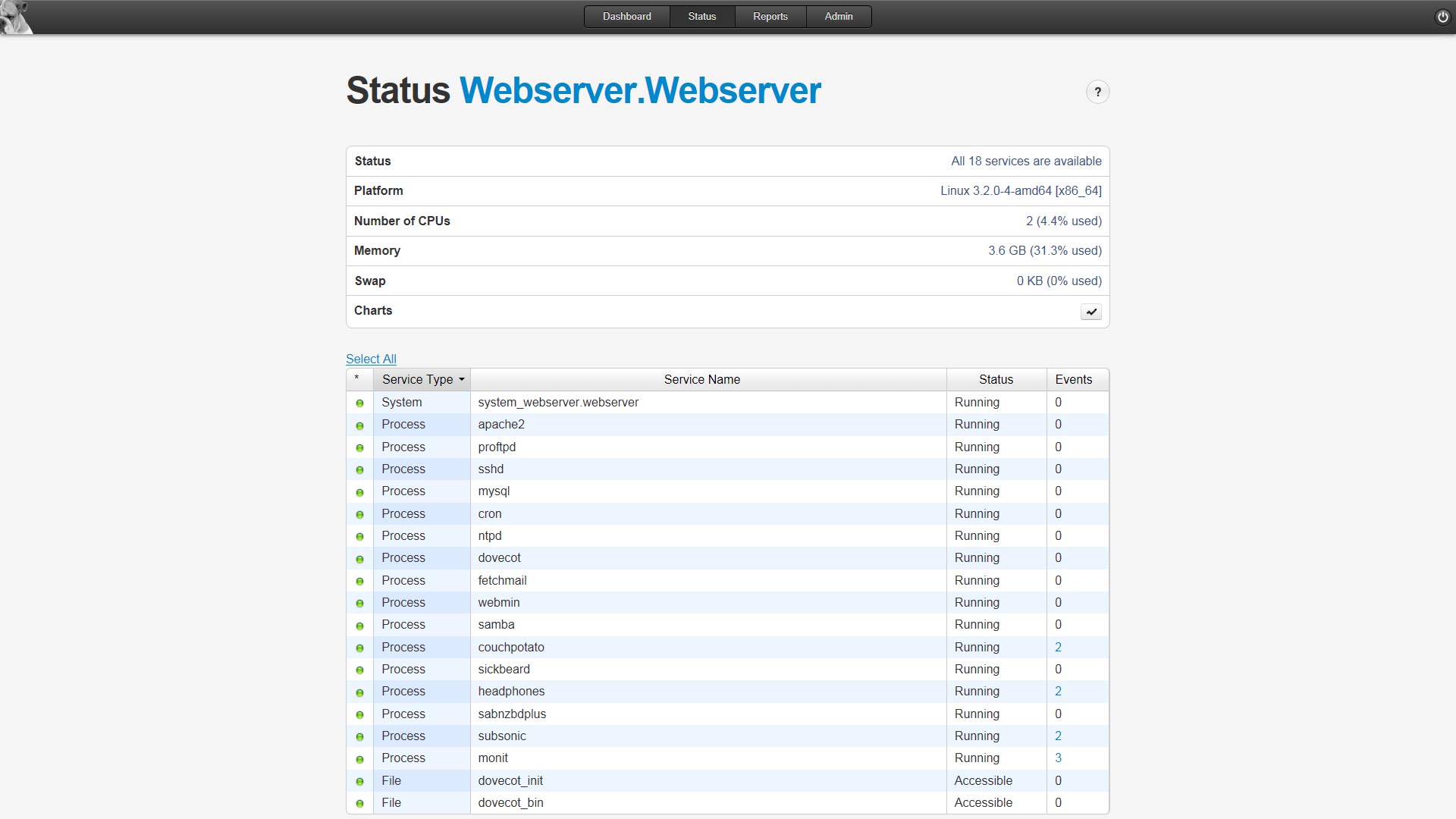
Task: Click the power logout icon
Action: 1442,17
